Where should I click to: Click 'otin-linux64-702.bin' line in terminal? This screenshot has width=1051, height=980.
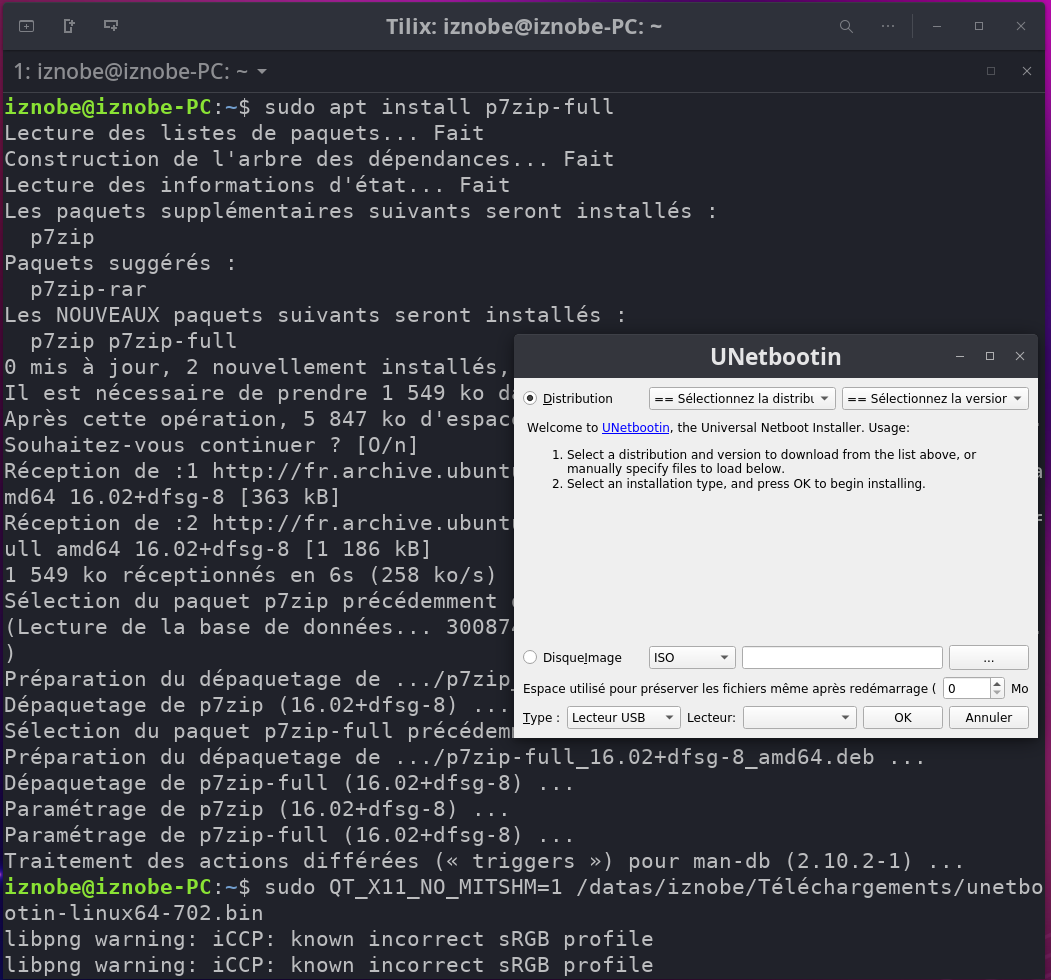click(134, 913)
